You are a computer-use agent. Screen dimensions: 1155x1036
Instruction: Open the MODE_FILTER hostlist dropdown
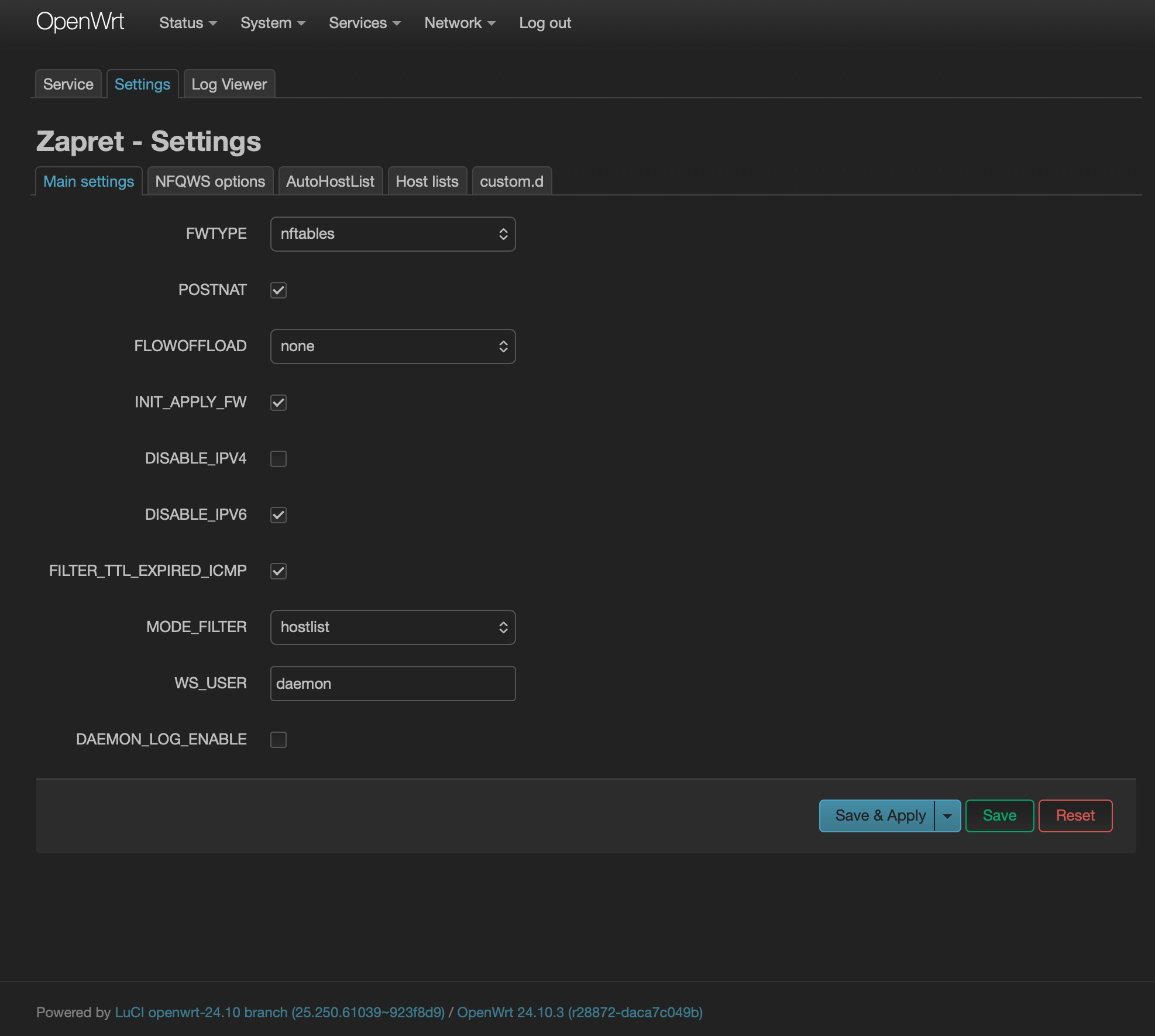393,627
